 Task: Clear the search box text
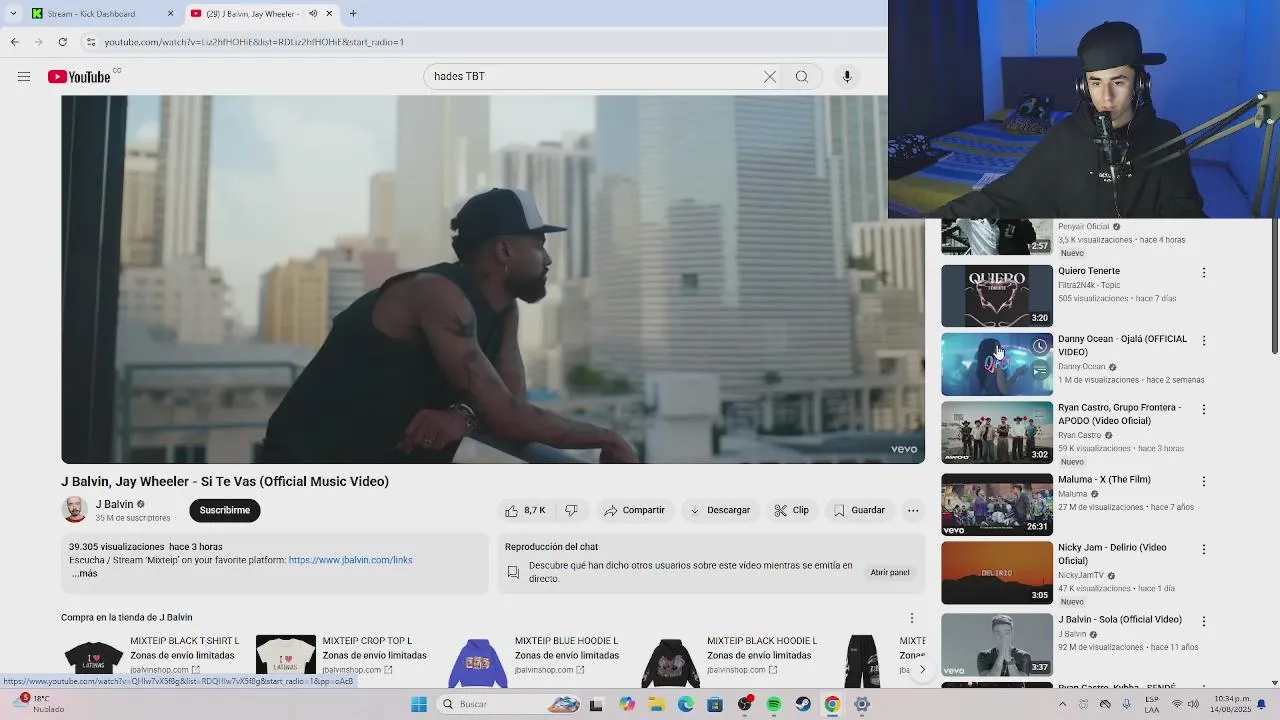pyautogui.click(x=770, y=77)
